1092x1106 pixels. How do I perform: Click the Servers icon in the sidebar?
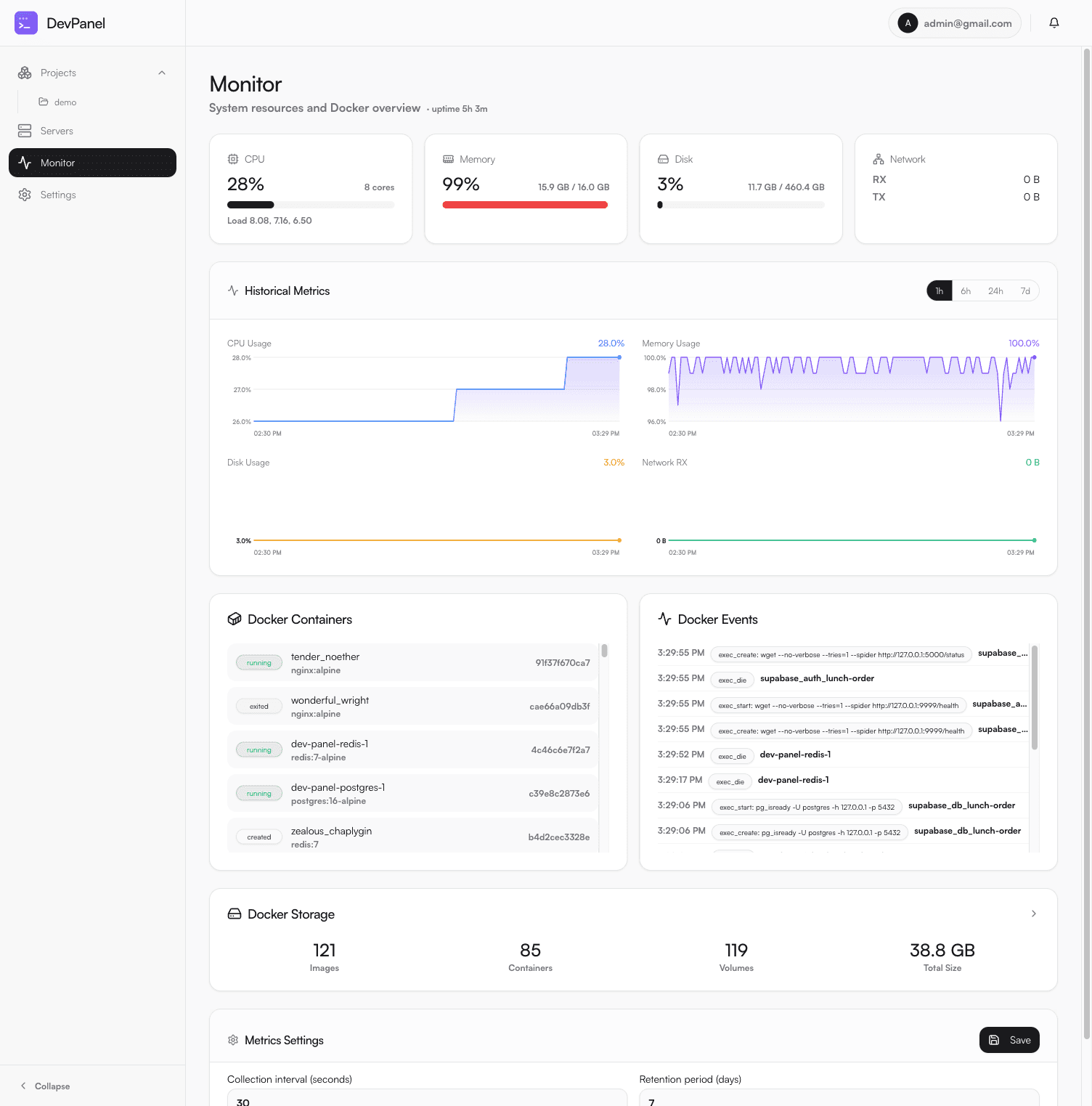click(x=25, y=131)
